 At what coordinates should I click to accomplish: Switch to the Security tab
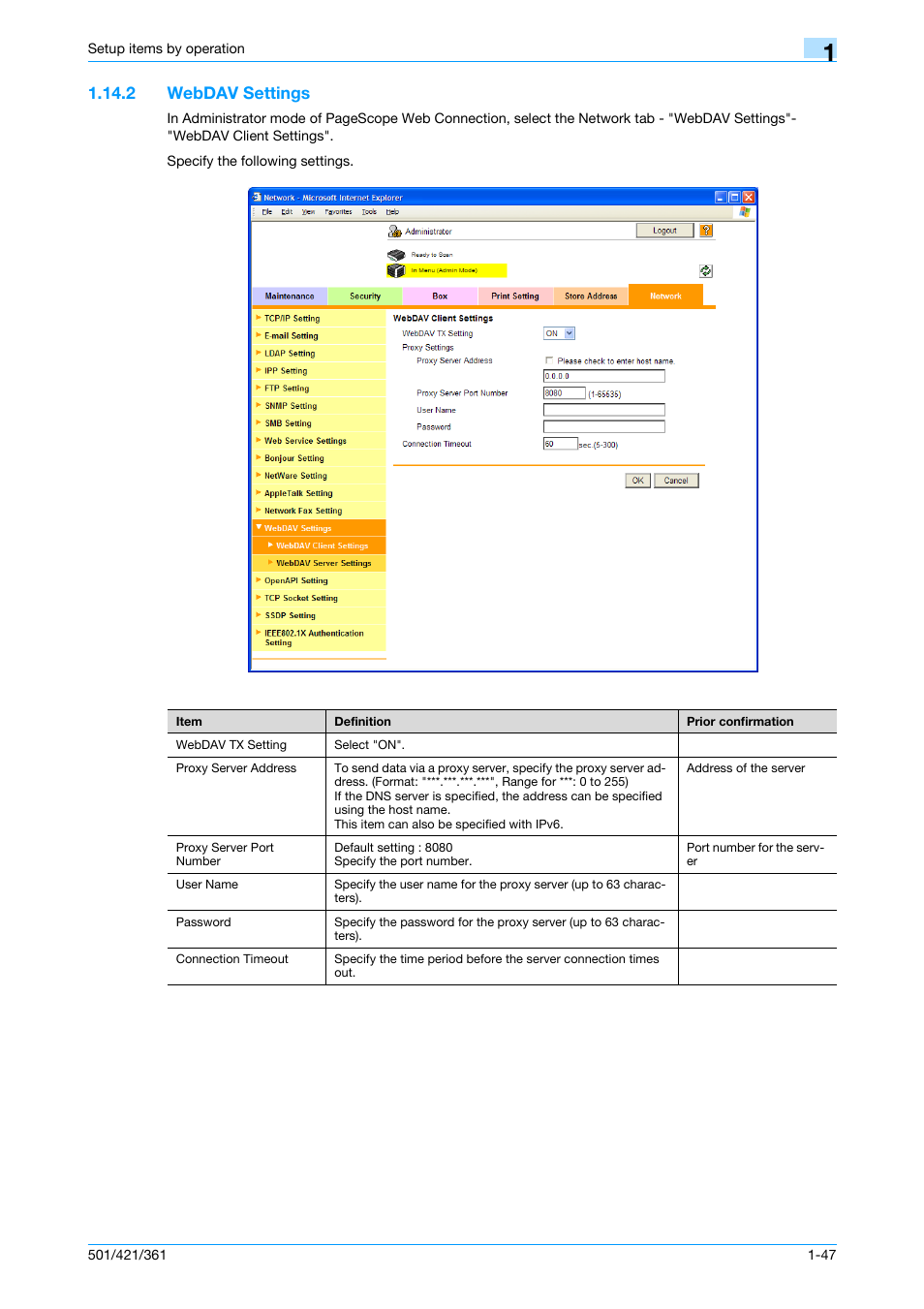(x=365, y=296)
